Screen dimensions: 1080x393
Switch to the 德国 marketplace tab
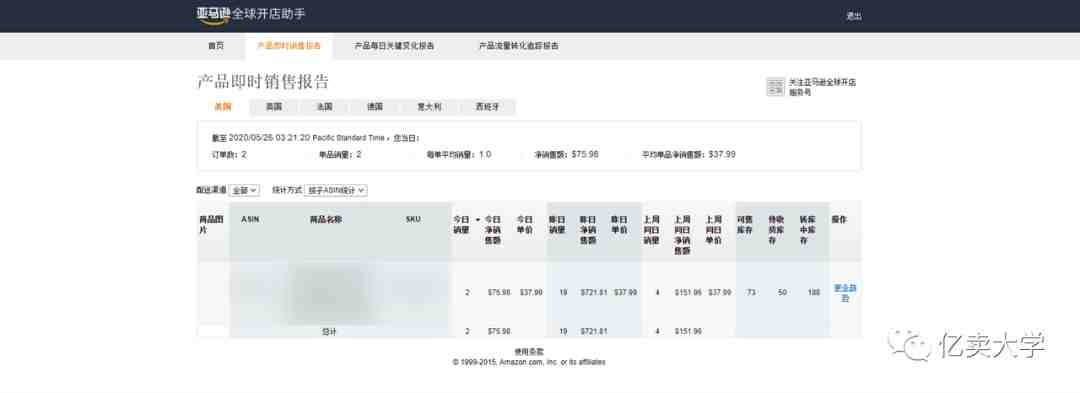click(x=375, y=107)
